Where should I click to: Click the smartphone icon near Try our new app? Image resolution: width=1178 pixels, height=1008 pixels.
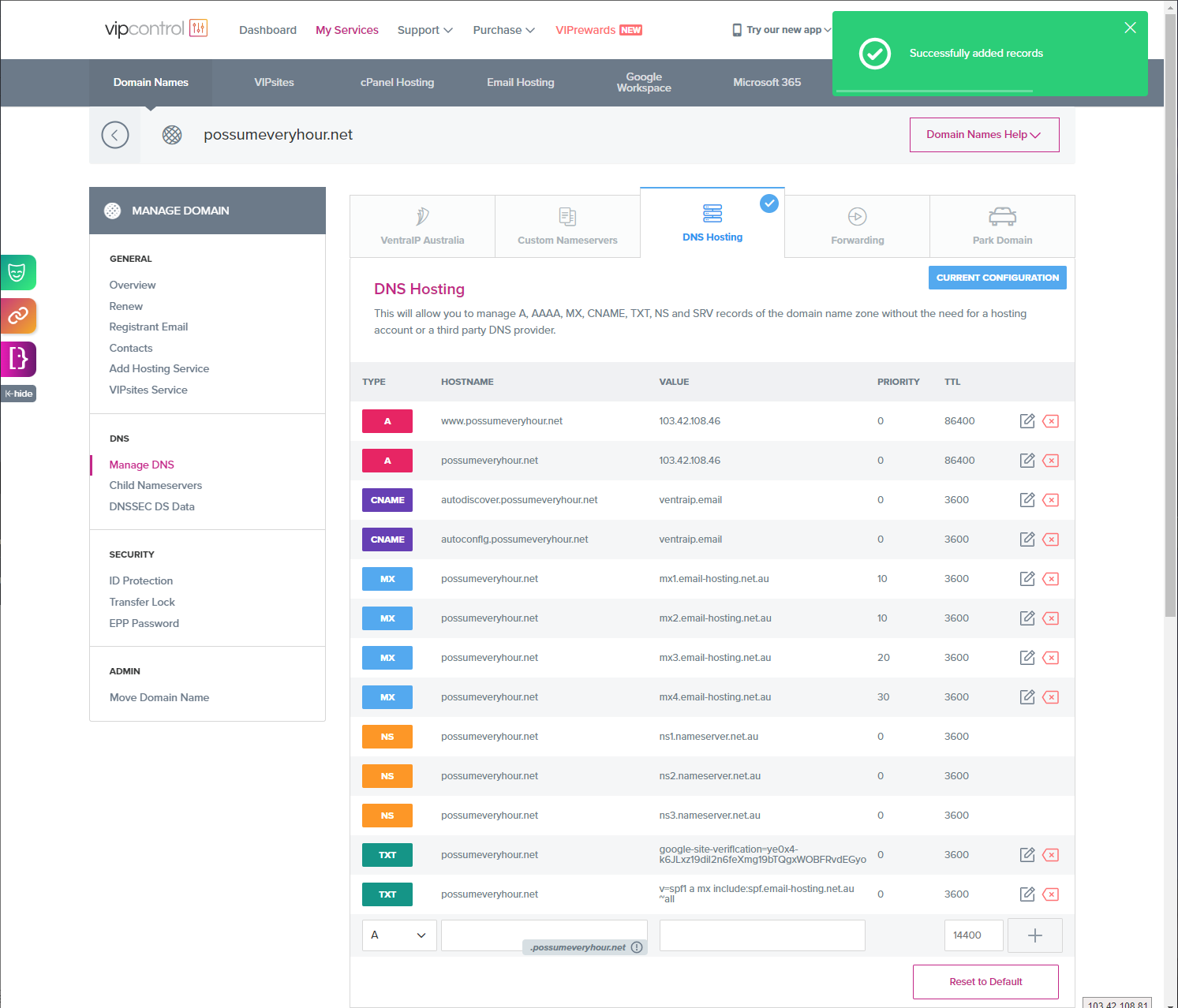point(736,29)
